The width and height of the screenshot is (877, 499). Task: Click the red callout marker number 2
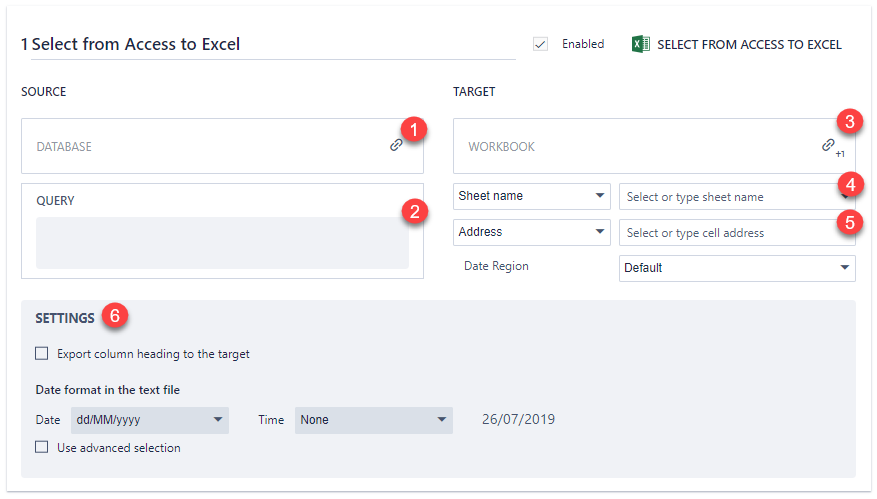coord(414,210)
